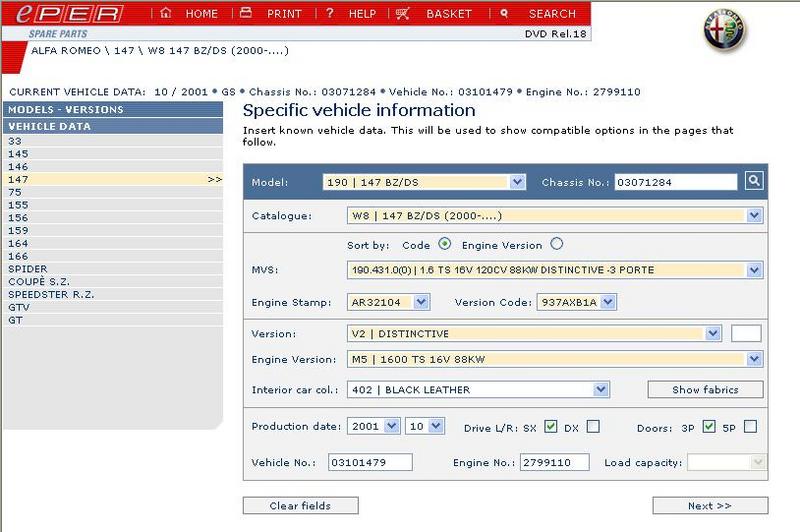Image resolution: width=800 pixels, height=532 pixels.
Task: Select model 145 in the list
Action: [113, 154]
